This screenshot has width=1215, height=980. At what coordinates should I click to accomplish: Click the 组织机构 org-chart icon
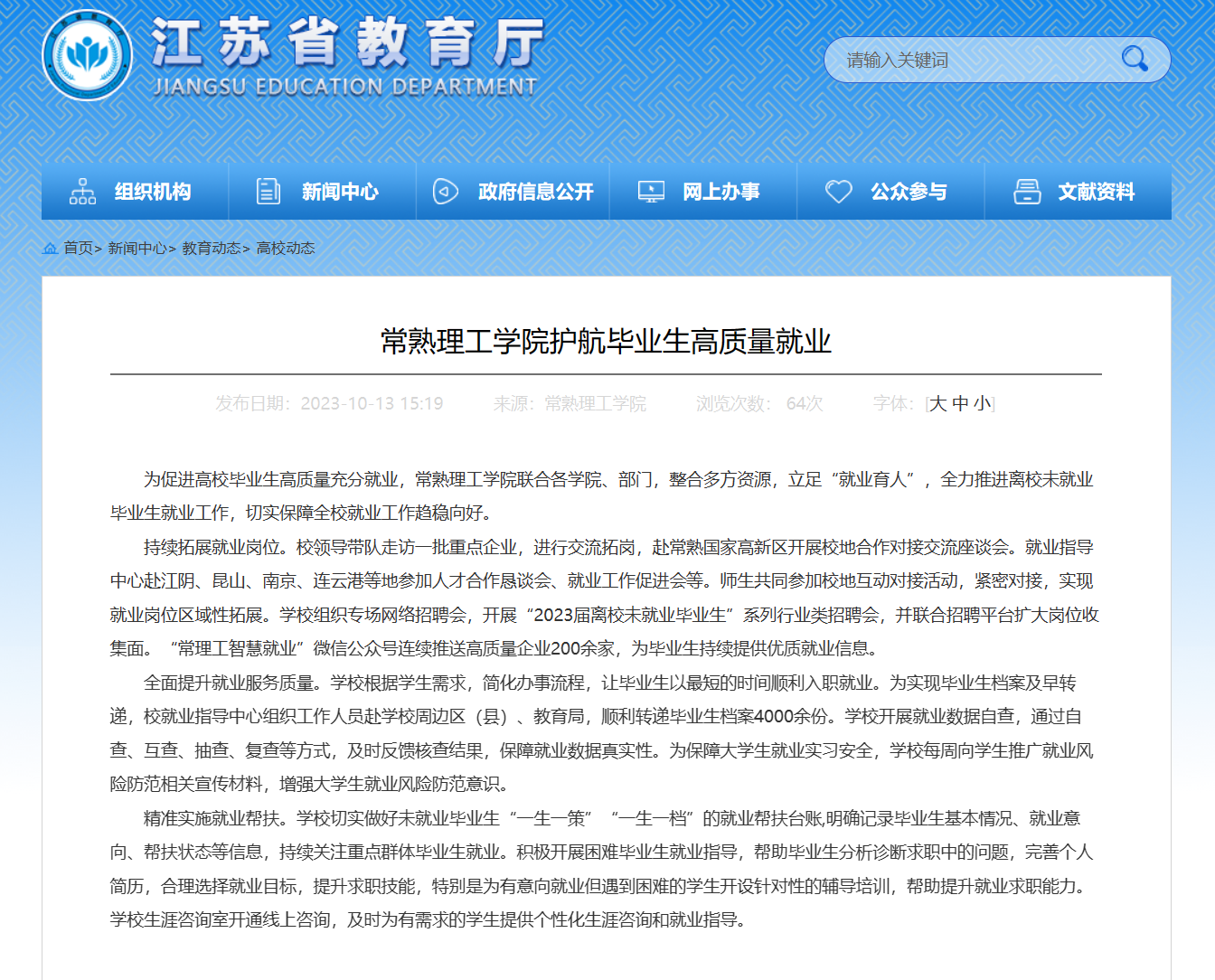82,192
